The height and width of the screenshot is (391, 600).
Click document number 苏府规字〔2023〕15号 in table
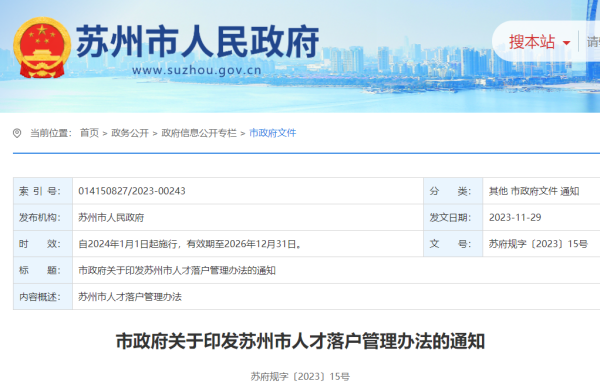pos(538,244)
